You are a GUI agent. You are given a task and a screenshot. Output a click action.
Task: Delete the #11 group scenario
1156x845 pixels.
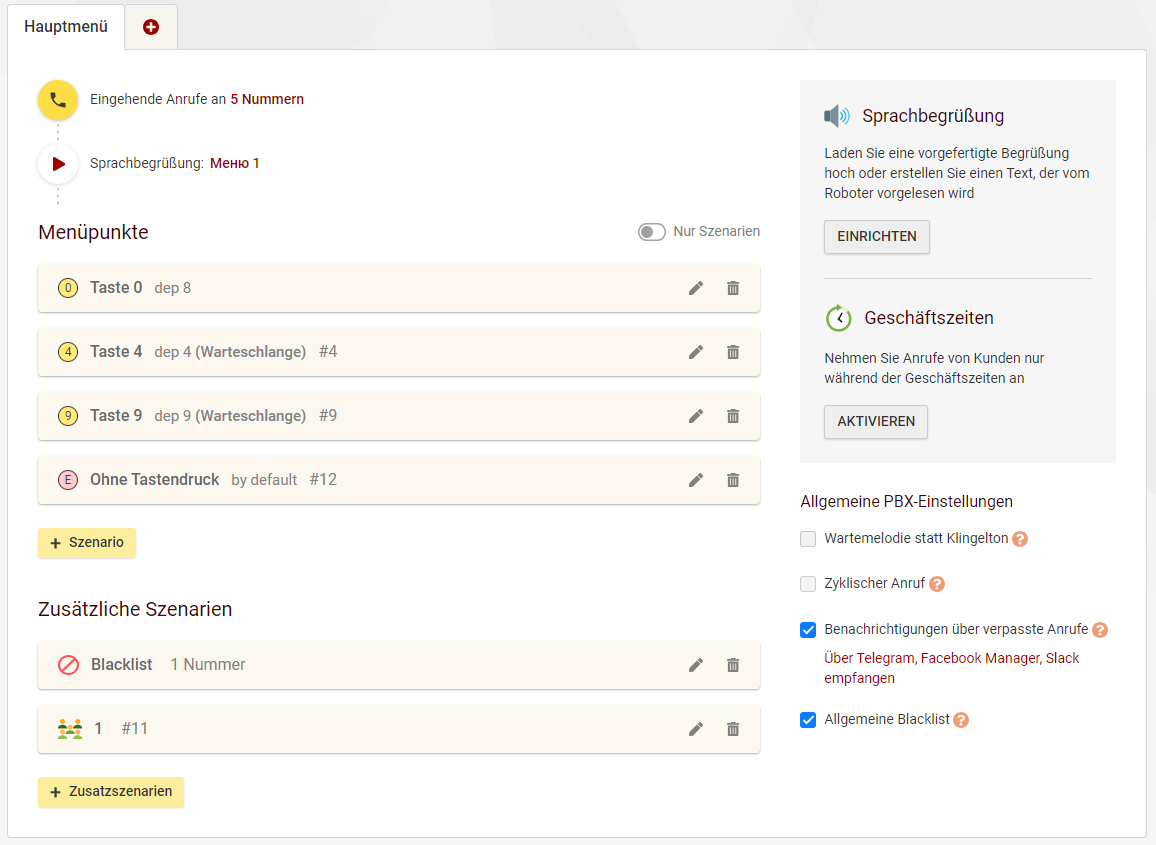pos(733,729)
